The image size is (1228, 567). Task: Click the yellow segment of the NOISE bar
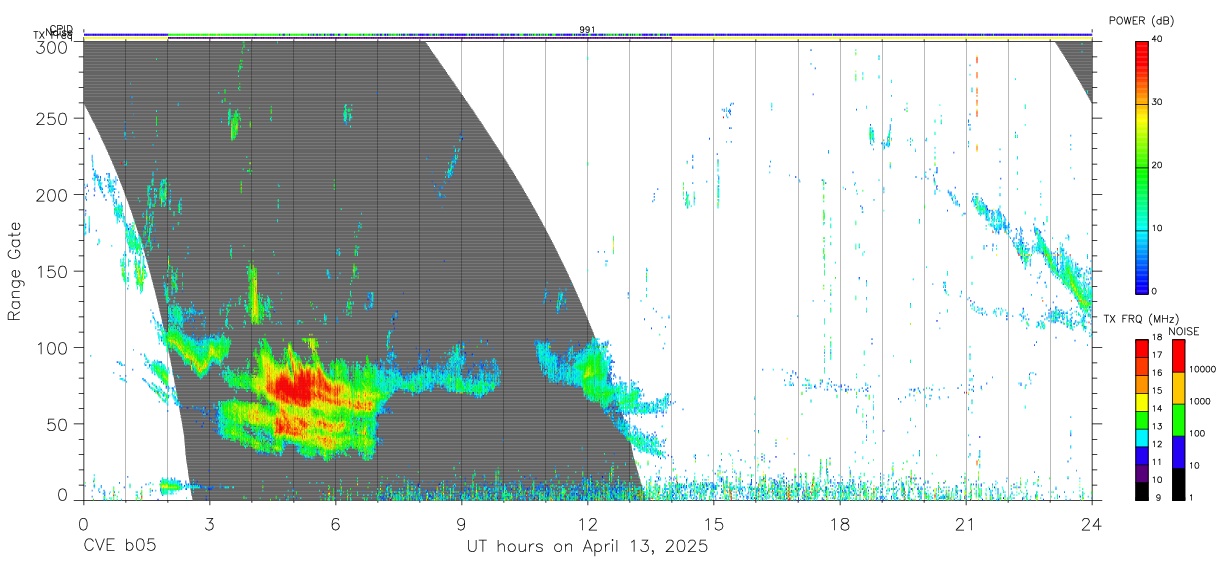tap(1178, 387)
